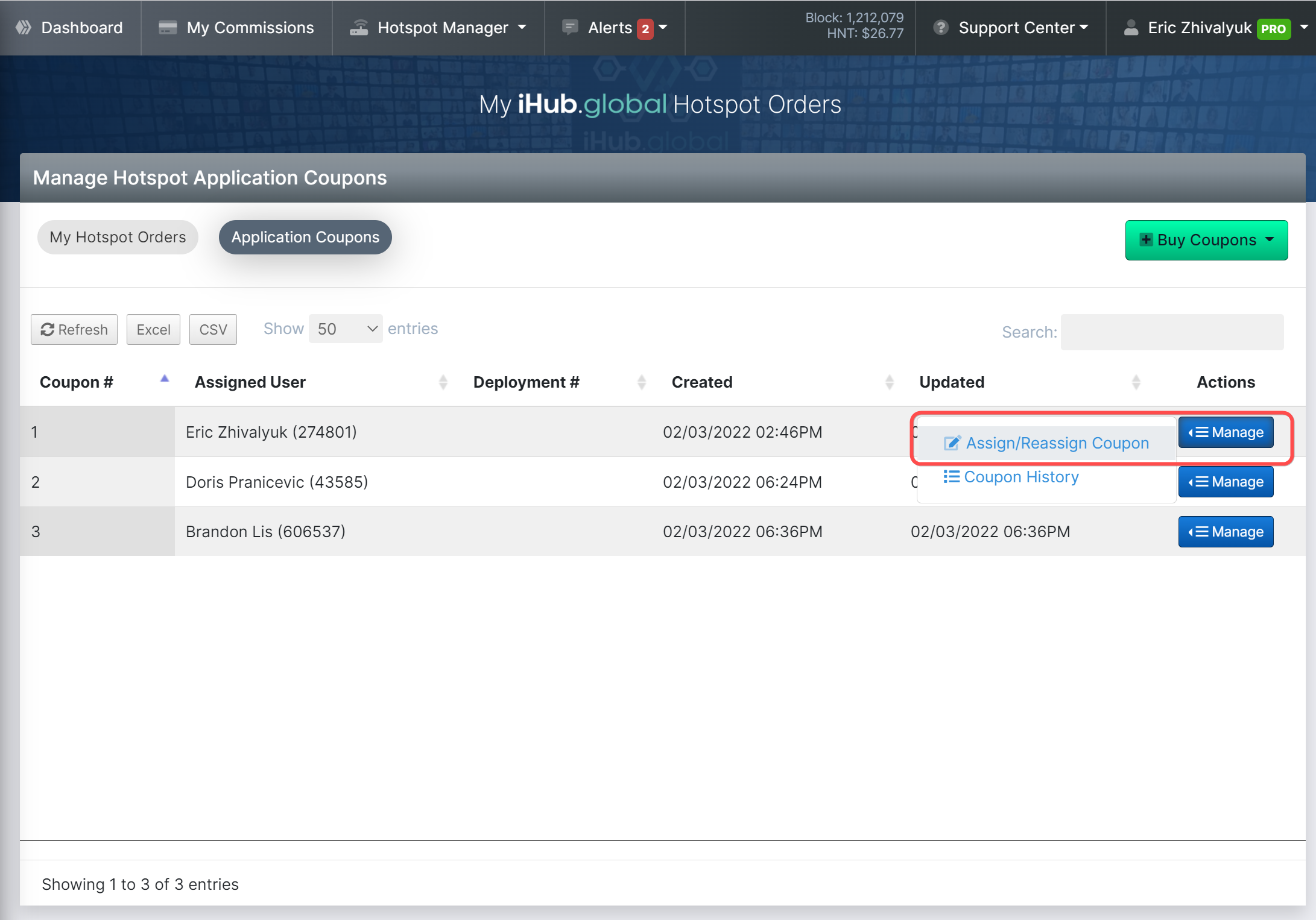The height and width of the screenshot is (920, 1316).
Task: Switch to My Hotspot Orders tab
Action: tap(118, 238)
